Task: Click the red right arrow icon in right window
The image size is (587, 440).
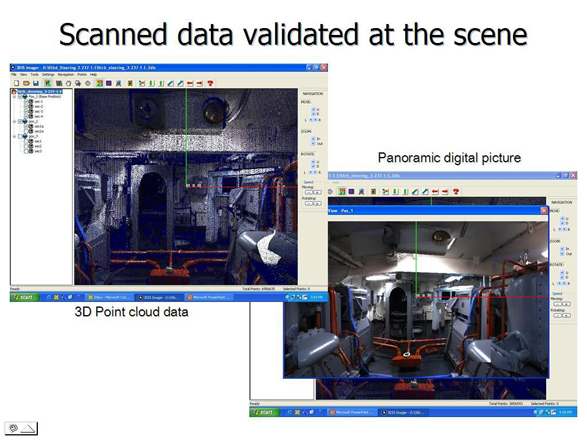Action: pyautogui.click(x=445, y=191)
